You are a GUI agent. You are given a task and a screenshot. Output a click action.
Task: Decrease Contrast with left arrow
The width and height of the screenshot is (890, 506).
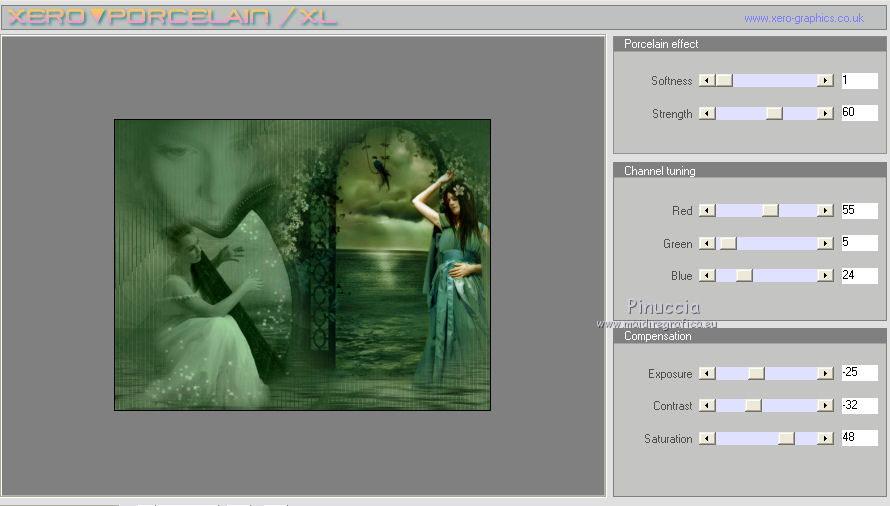point(707,406)
